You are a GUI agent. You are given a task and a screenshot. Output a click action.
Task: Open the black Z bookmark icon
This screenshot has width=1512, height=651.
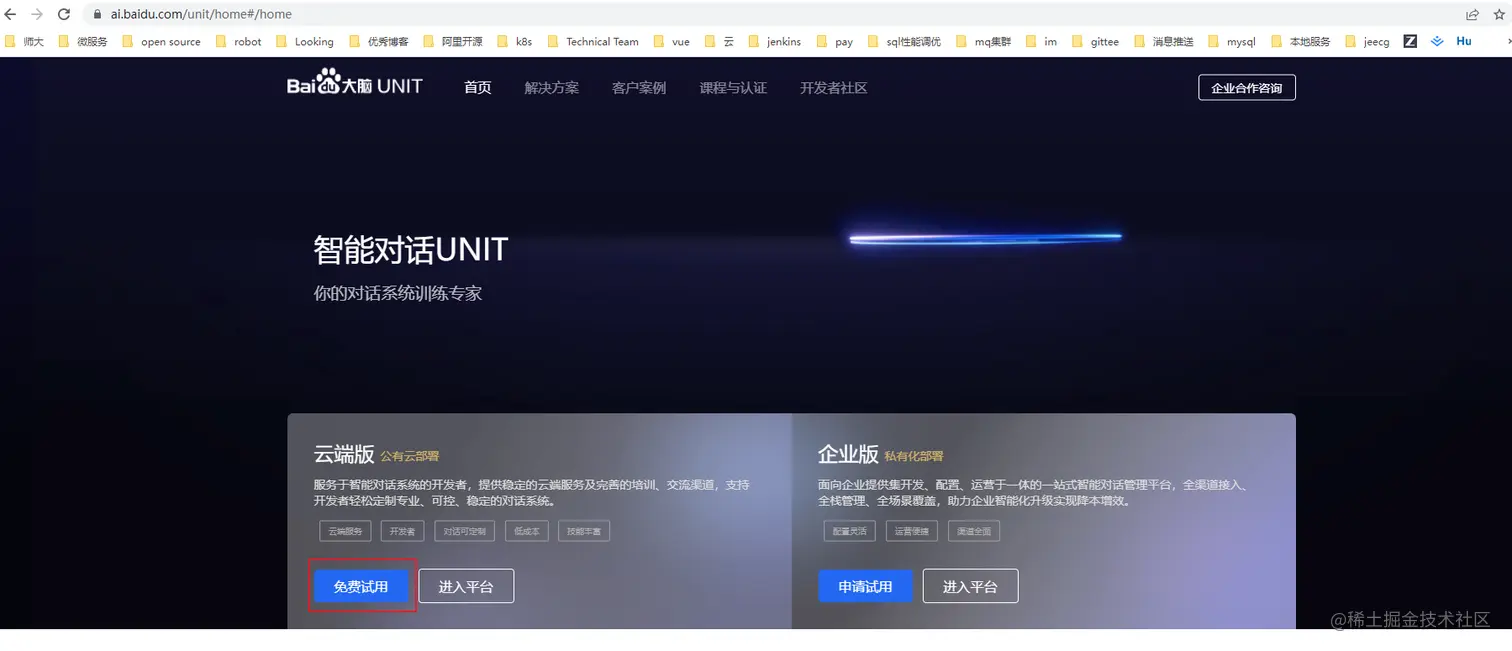[1410, 41]
